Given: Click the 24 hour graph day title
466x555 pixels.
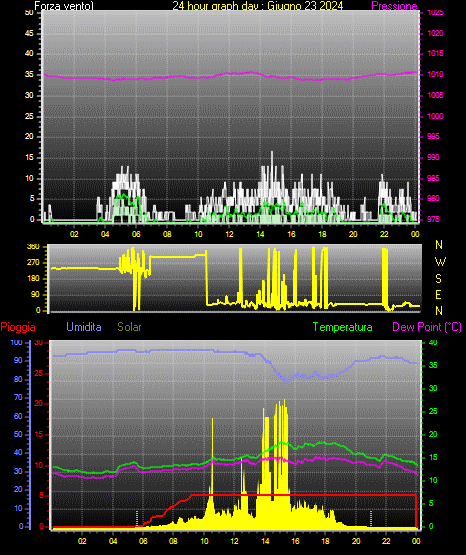Looking at the screenshot, I should click(258, 6).
